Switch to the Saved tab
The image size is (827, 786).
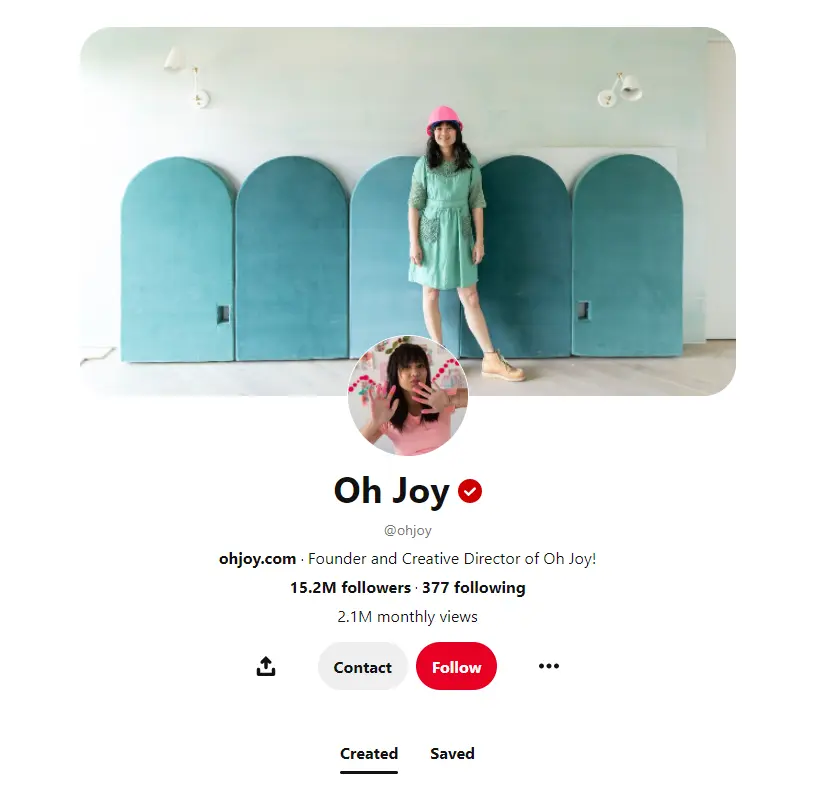(x=453, y=754)
